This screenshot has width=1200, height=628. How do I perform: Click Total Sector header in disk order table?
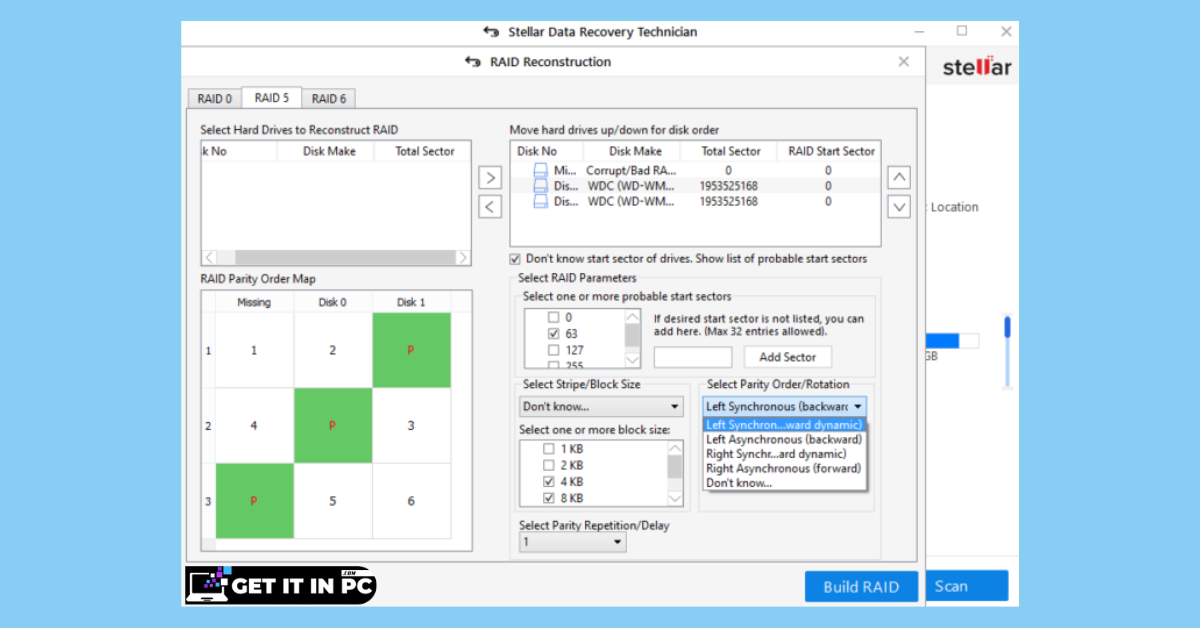tap(730, 151)
